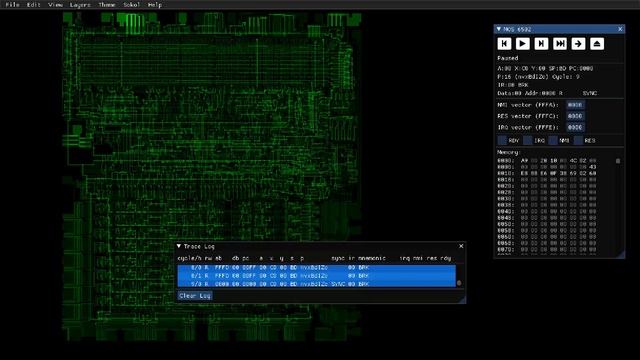Select trace log row 8/1

[316, 276]
